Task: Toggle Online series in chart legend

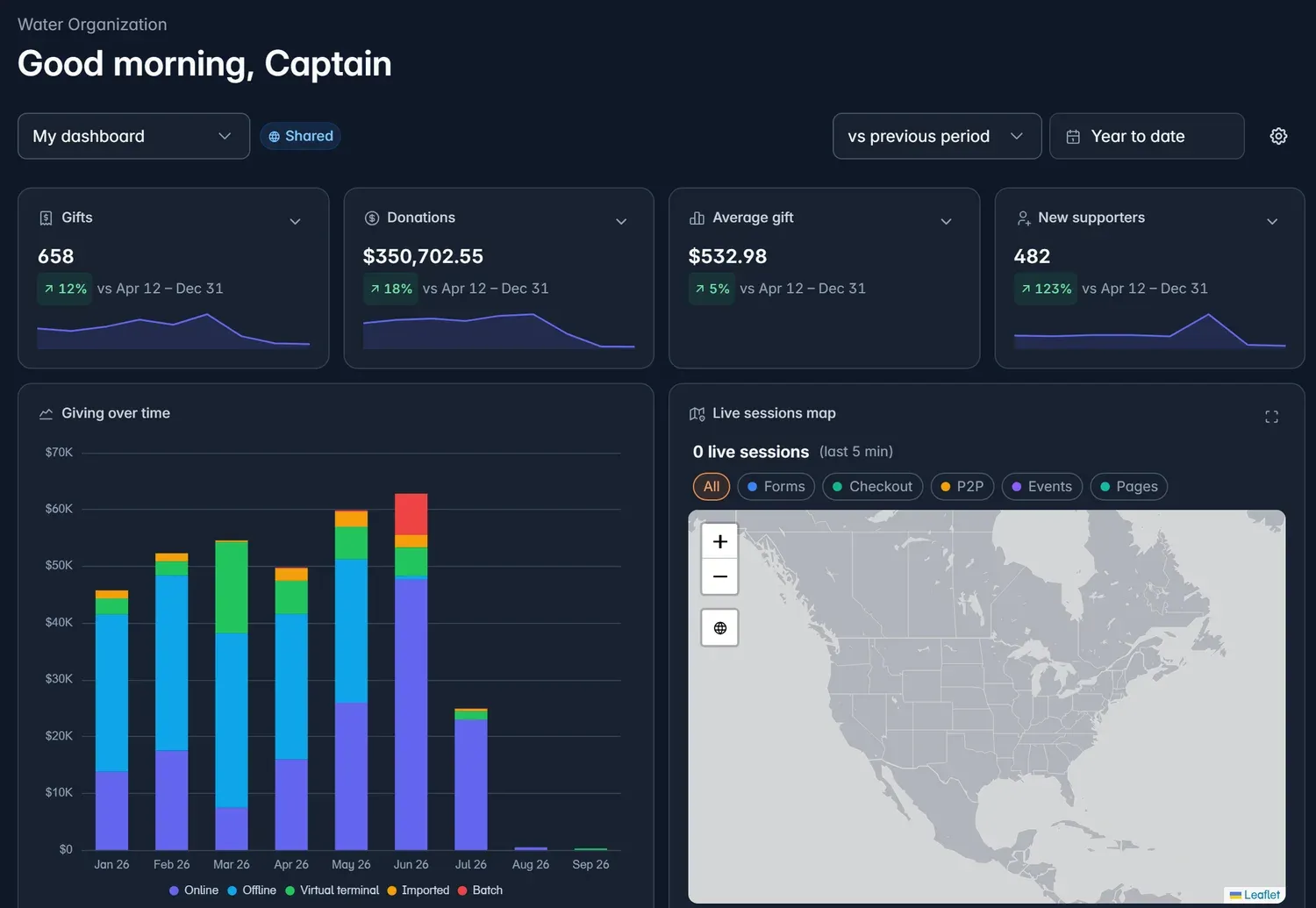Action: [x=194, y=890]
